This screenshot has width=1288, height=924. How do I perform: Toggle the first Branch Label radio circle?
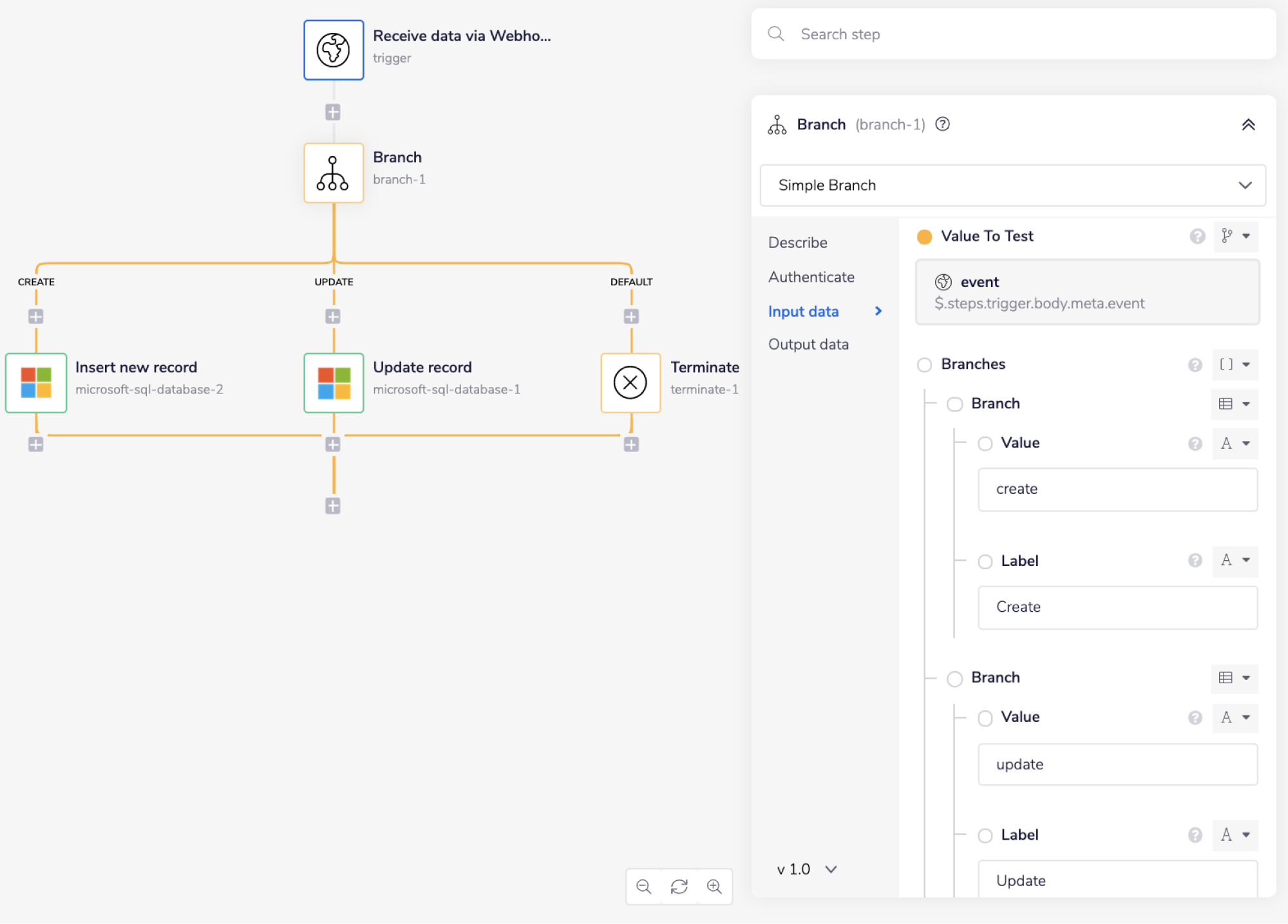[x=985, y=561]
